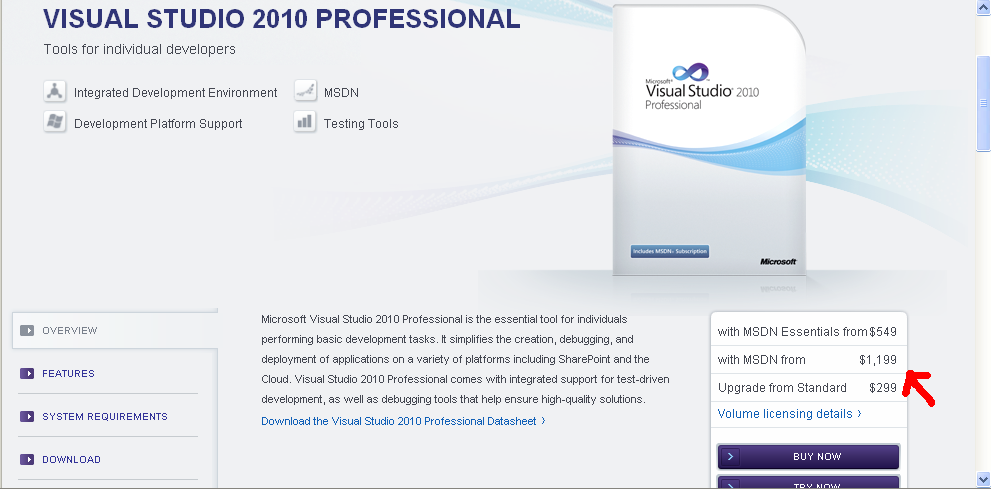Viewport: 991px width, 489px height.
Task: Click the Download arrow icon
Action: pyautogui.click(x=27, y=459)
